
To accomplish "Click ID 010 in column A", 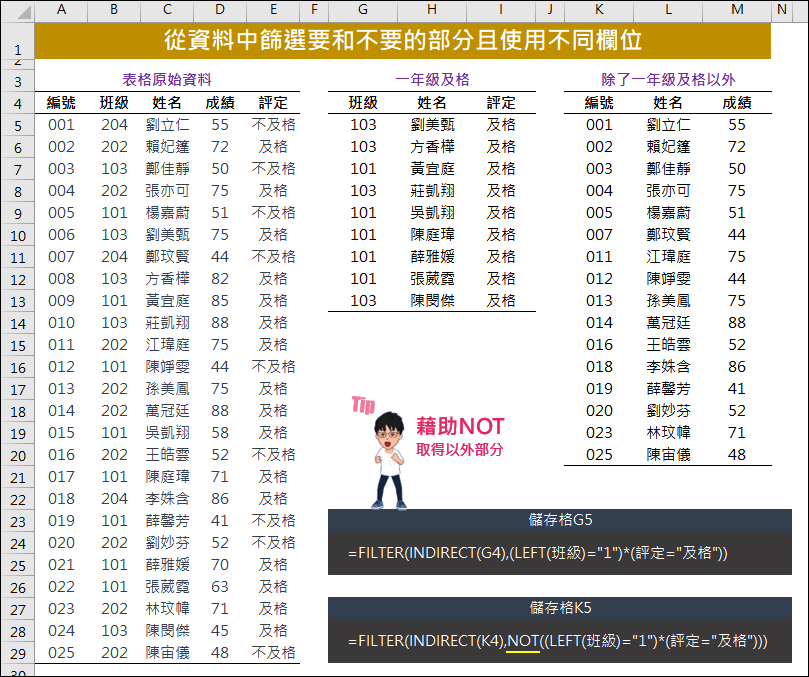I will [x=61, y=323].
